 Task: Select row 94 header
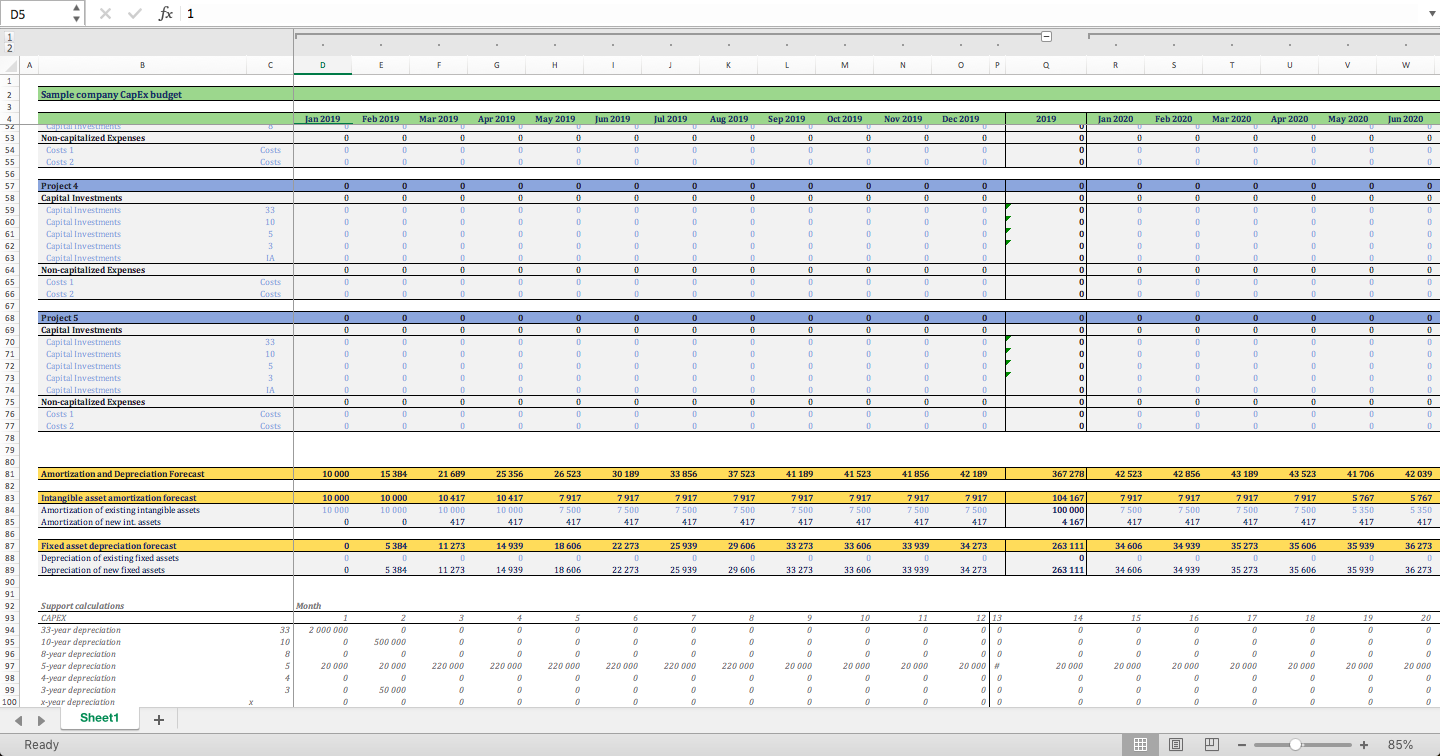(x=10, y=630)
